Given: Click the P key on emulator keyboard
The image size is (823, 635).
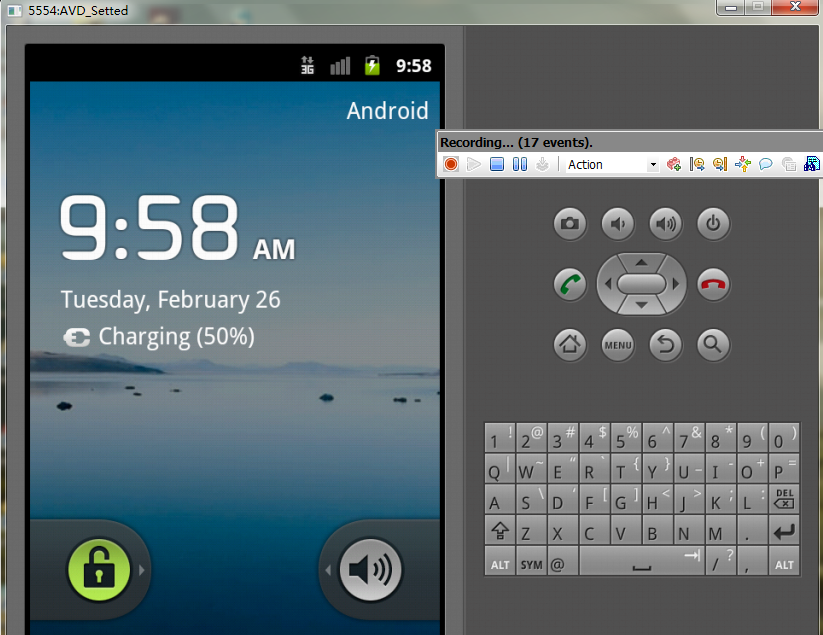Looking at the screenshot, I should click(784, 469).
